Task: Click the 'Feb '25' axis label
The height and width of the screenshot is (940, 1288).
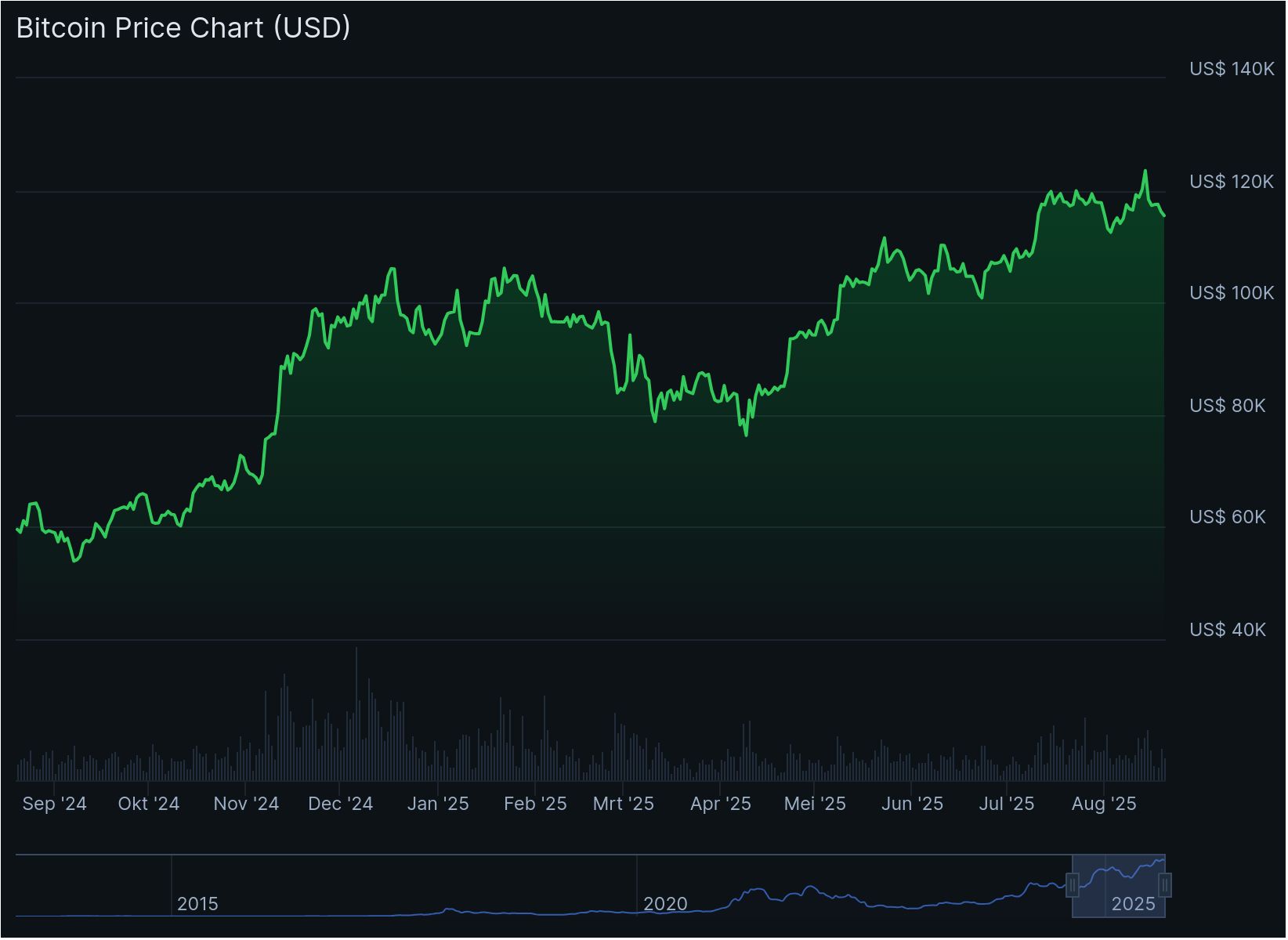Action: pyautogui.click(x=536, y=804)
